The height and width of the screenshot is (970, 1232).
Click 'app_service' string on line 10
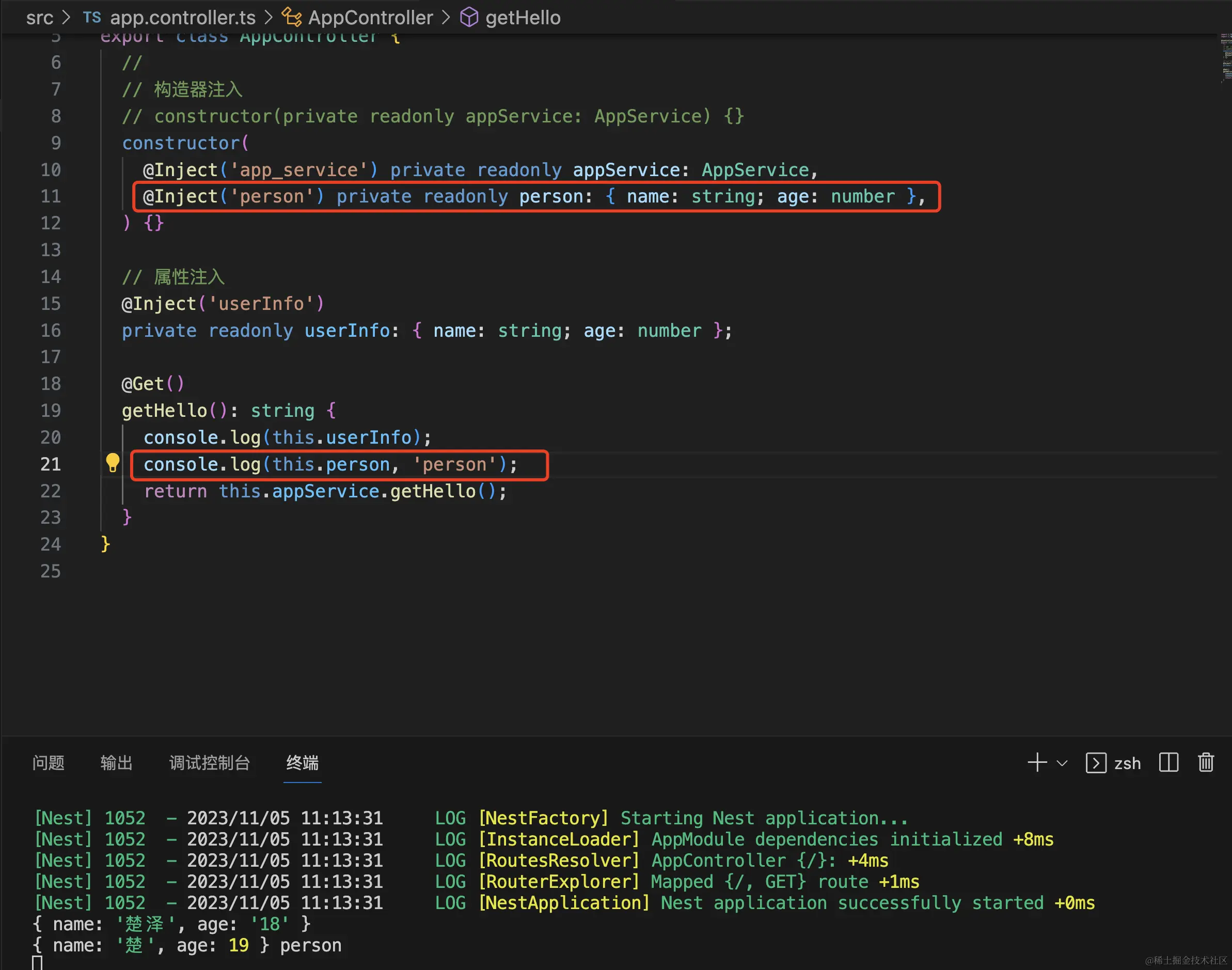tap(299, 170)
